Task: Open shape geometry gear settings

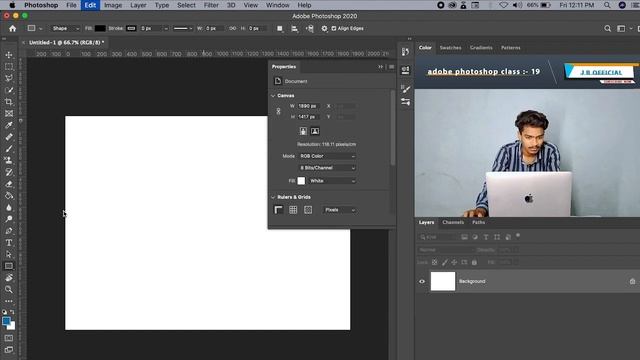Action: pos(324,29)
